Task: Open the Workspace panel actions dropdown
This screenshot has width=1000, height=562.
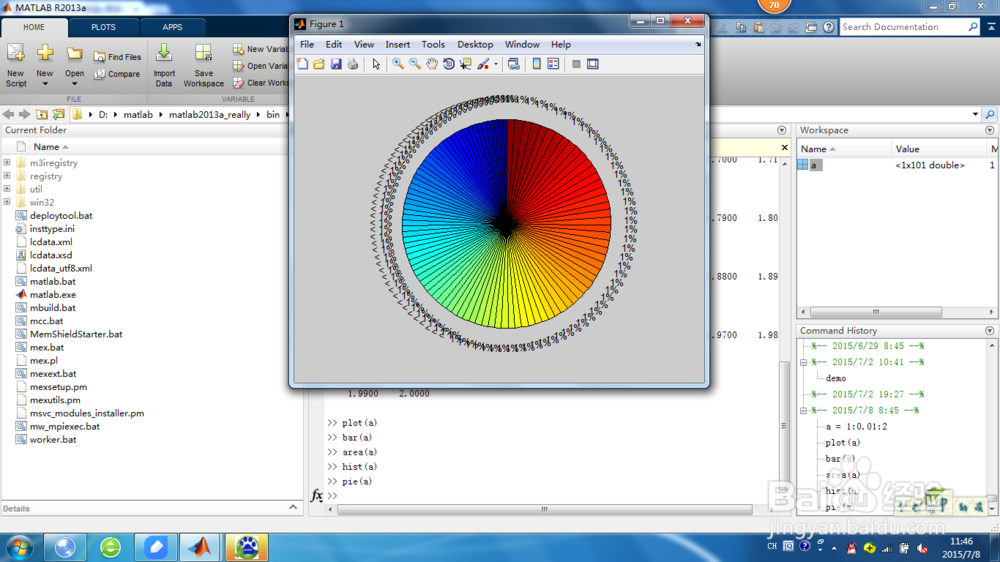Action: click(x=989, y=130)
